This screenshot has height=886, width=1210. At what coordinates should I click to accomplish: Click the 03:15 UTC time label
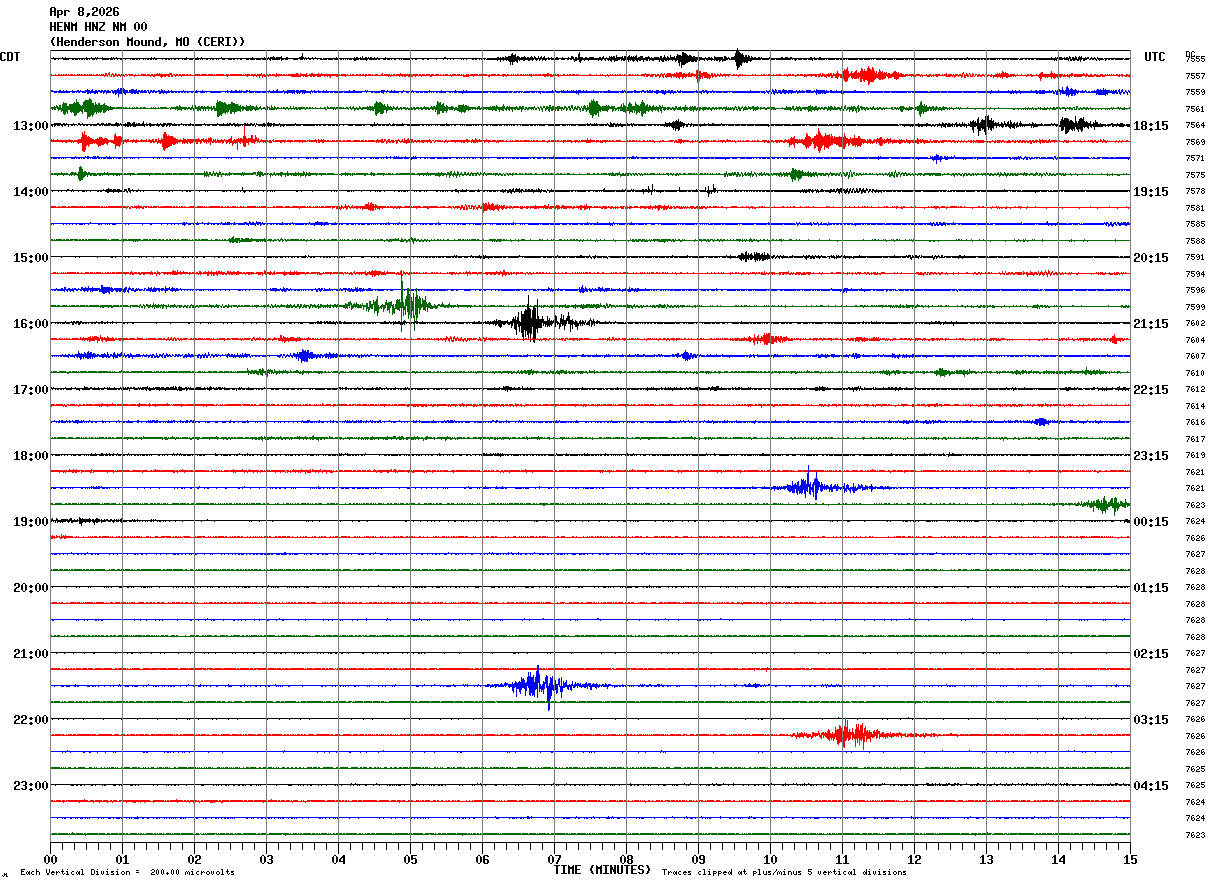tap(1151, 720)
